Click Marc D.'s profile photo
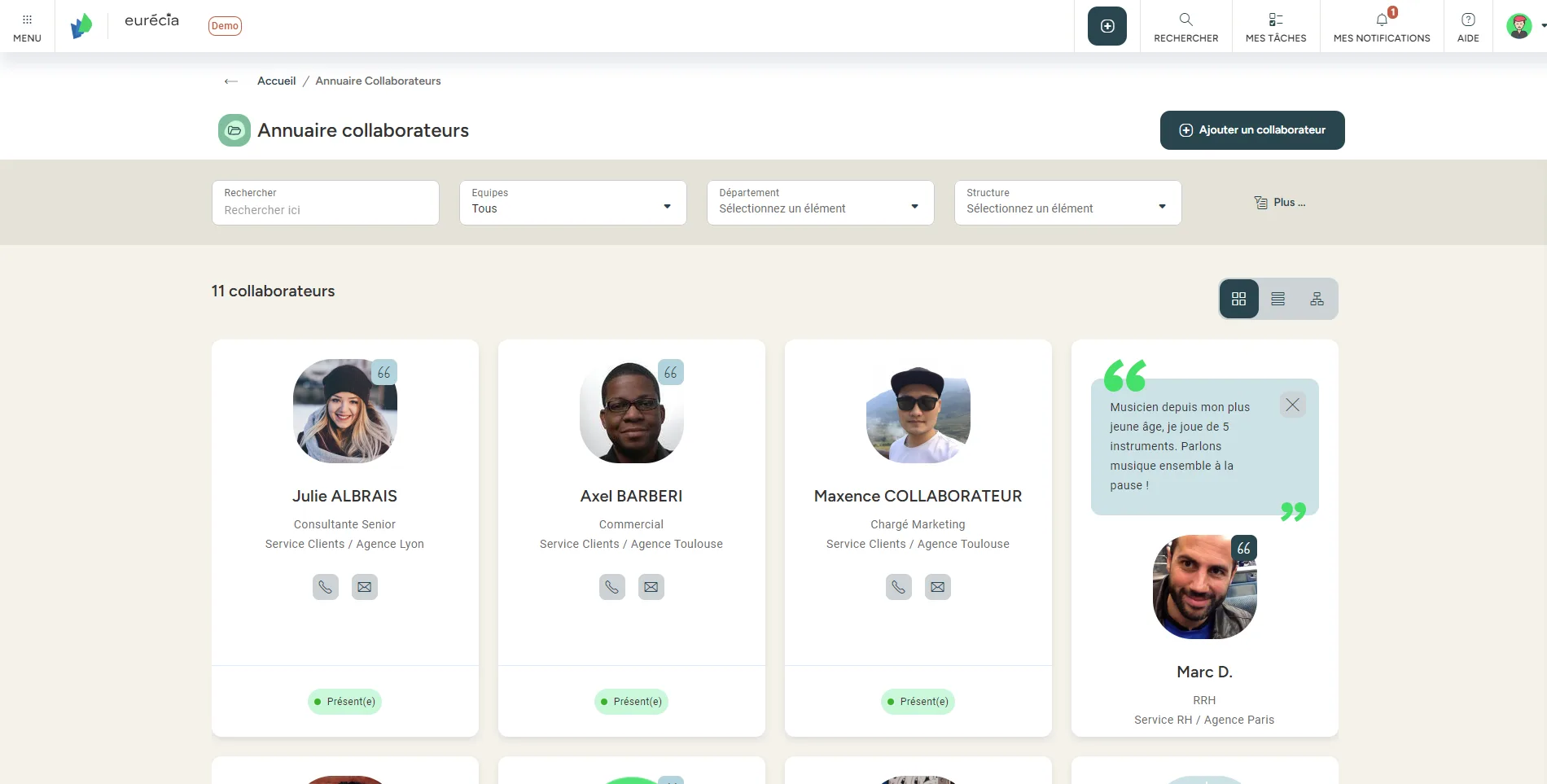The width and height of the screenshot is (1547, 784). point(1205,587)
